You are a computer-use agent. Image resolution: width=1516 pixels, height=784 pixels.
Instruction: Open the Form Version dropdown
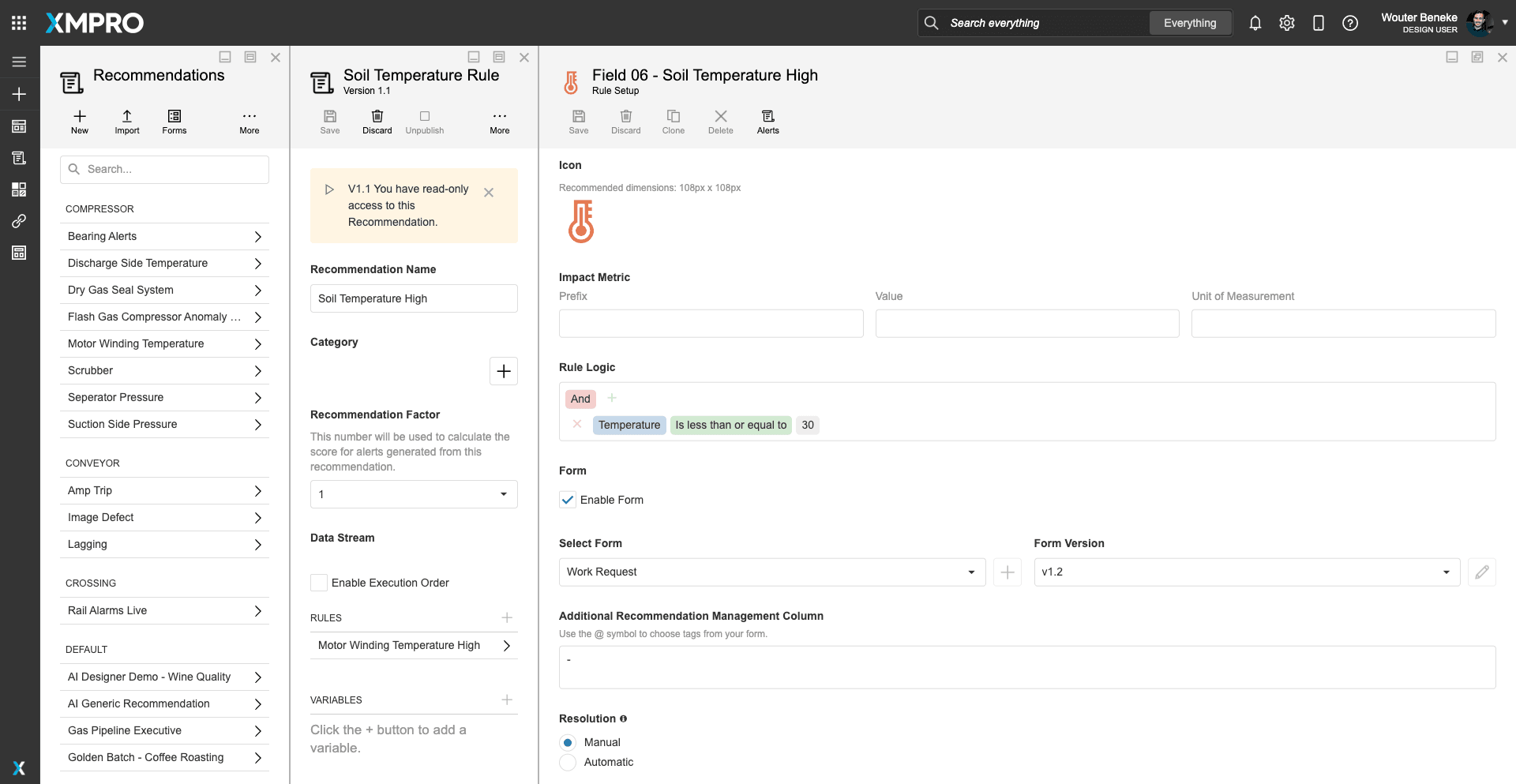click(1246, 572)
